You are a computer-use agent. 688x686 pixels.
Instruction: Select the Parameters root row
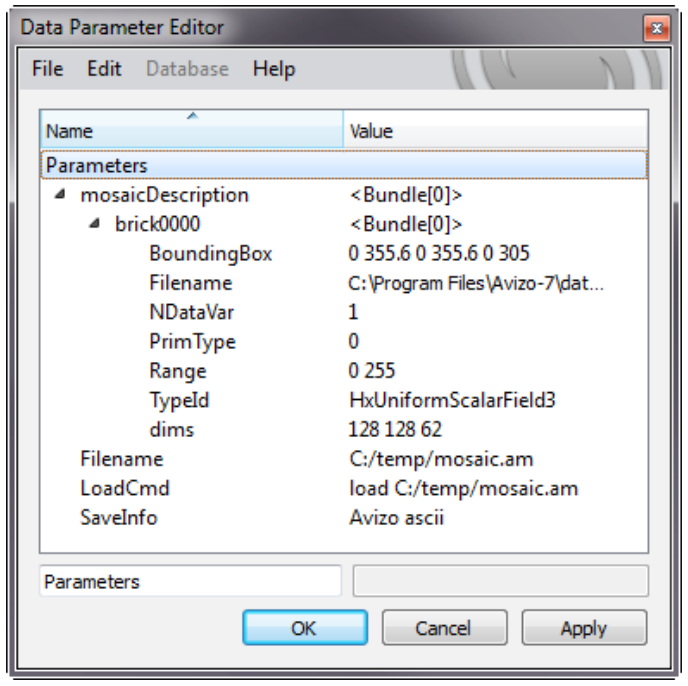click(344, 165)
